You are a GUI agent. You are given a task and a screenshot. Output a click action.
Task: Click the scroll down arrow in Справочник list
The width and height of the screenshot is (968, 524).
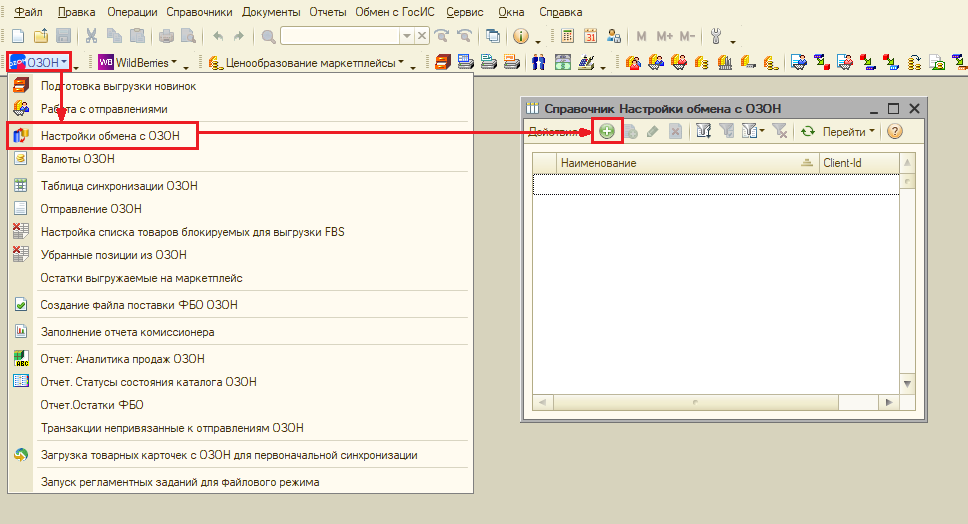click(x=908, y=383)
